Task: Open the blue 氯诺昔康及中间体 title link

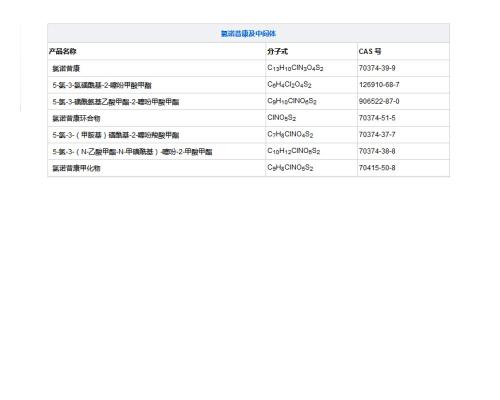Action: click(x=248, y=33)
